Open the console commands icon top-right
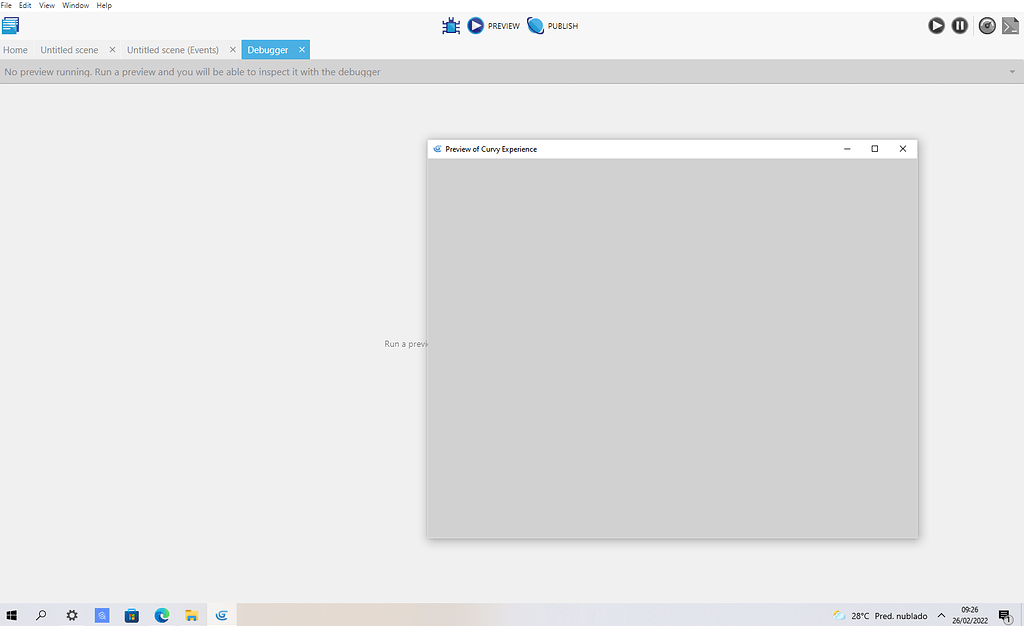The image size is (1024, 626). click(1010, 25)
